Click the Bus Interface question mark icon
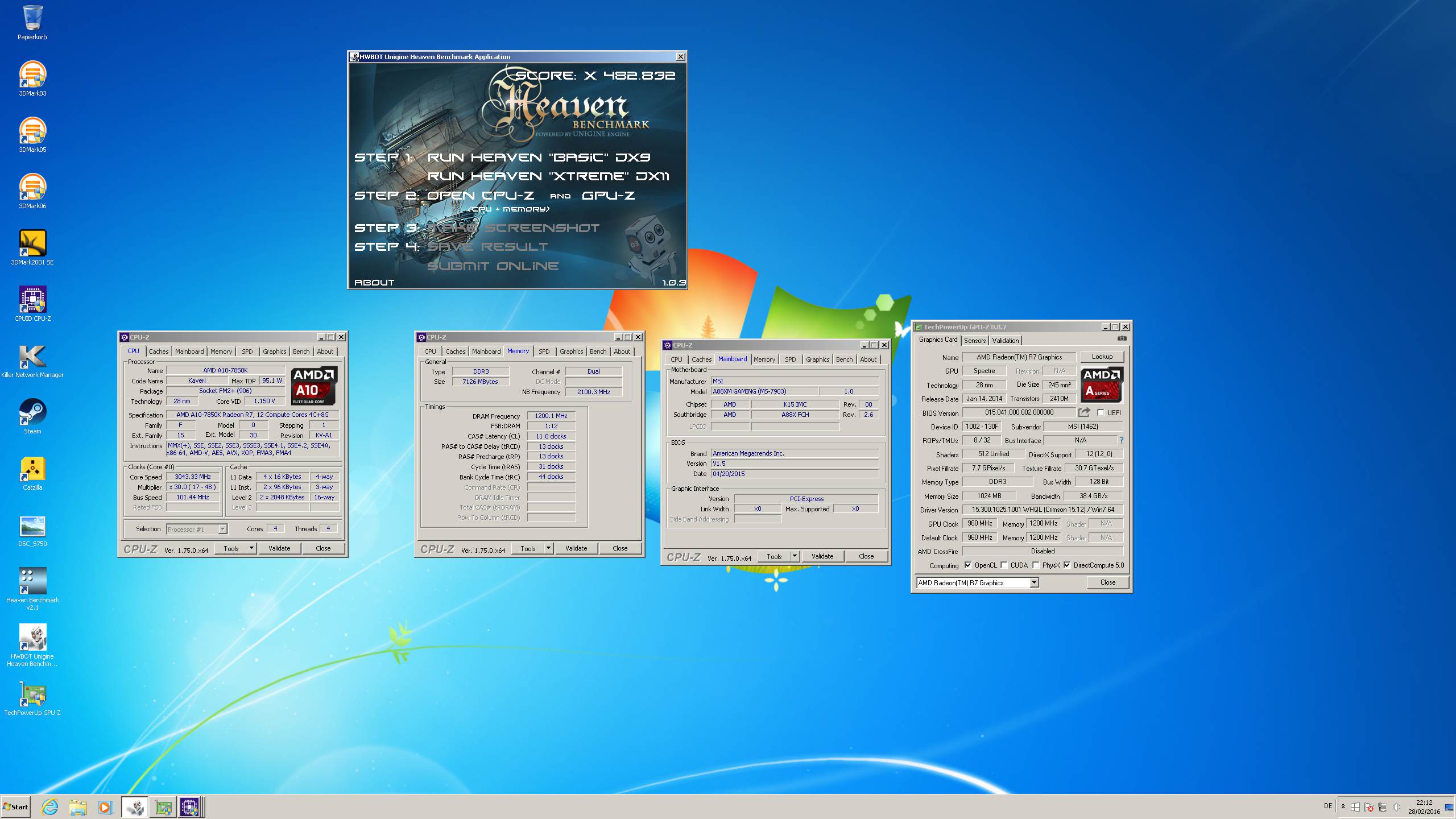 (x=1122, y=440)
